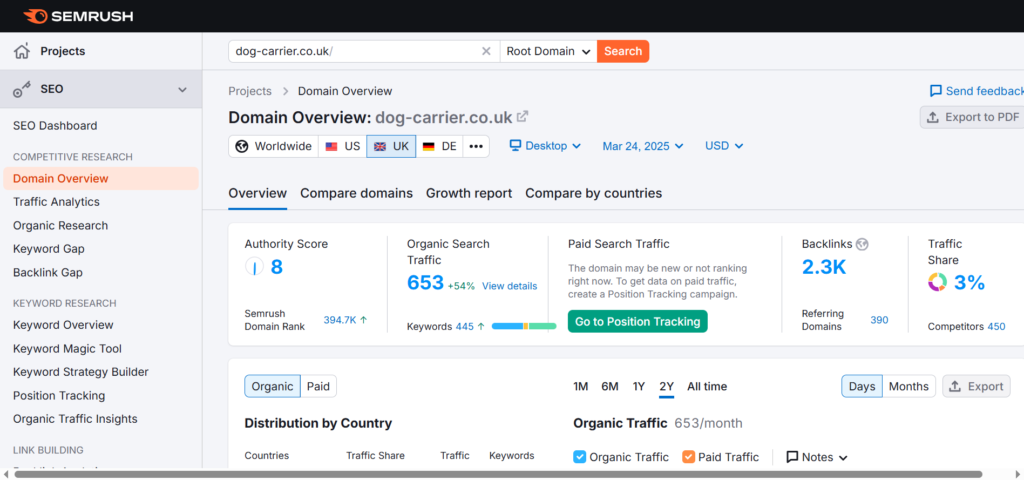Click the Backlinks value 2.3K
The image size is (1024, 480).
point(824,266)
